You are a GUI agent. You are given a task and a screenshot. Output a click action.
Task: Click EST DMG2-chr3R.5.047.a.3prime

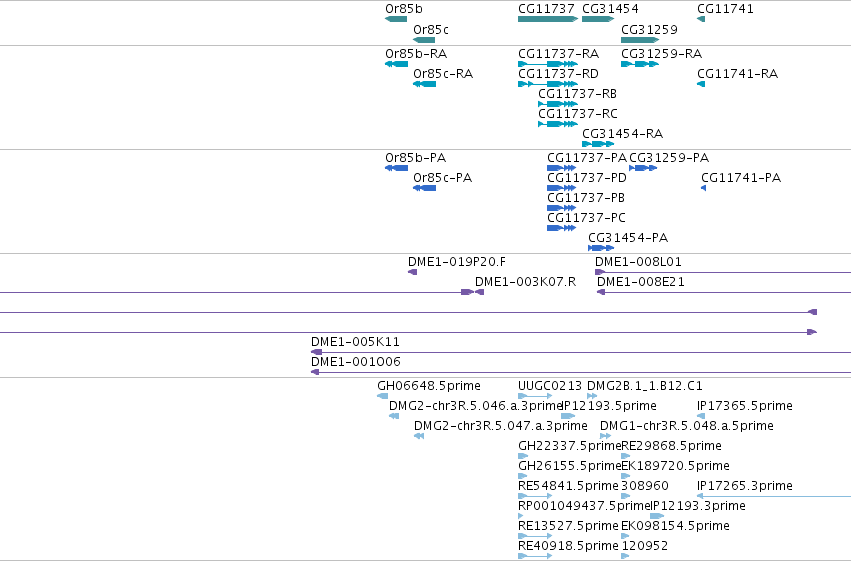click(419, 436)
